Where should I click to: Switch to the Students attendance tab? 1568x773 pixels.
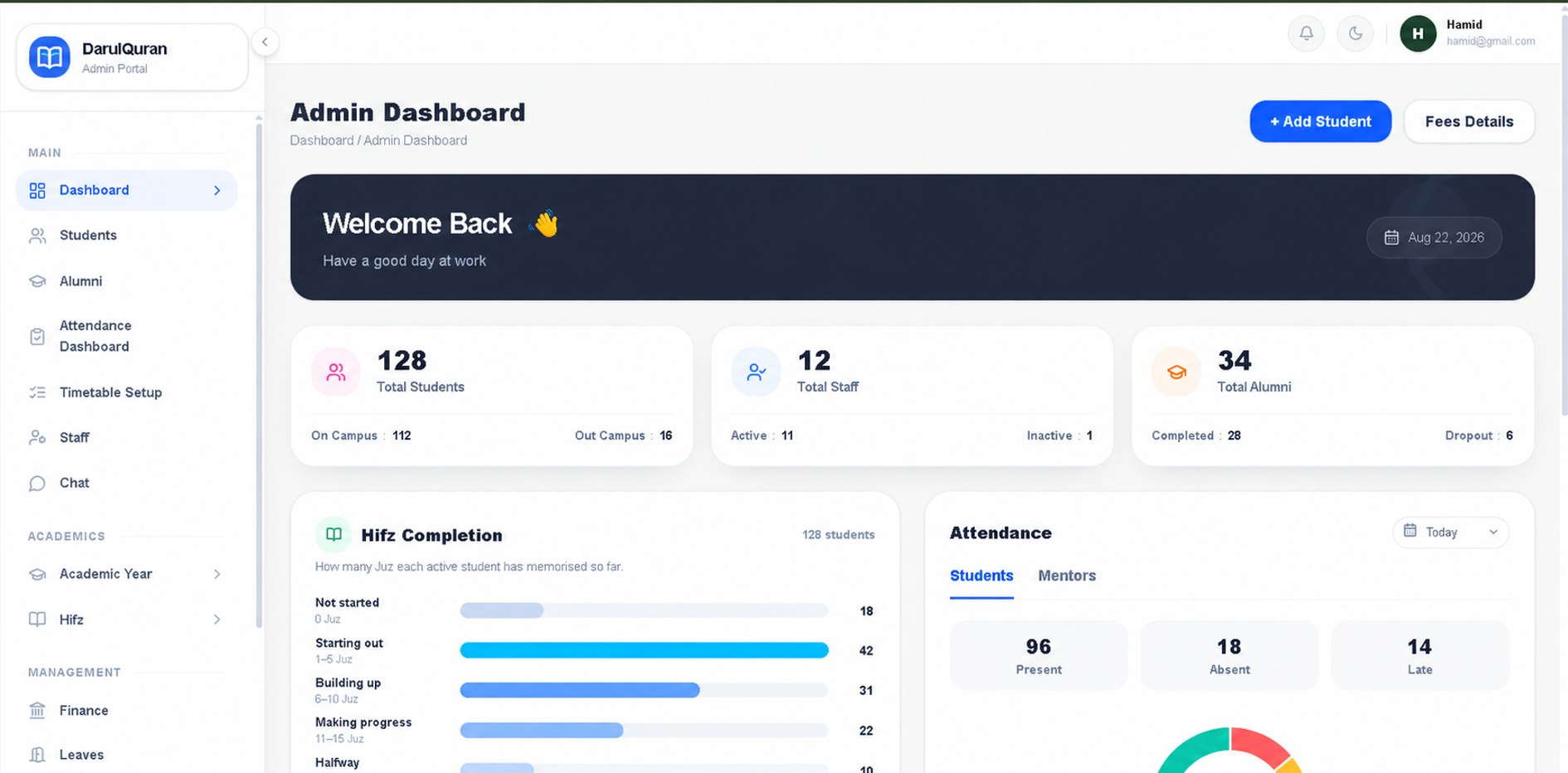coord(981,576)
